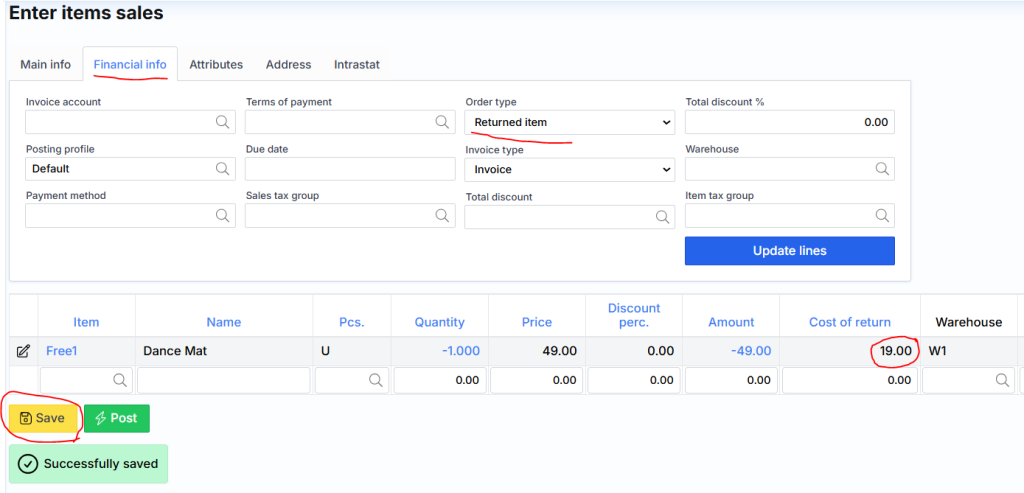Open the Total discount lookup icon

pos(662,217)
